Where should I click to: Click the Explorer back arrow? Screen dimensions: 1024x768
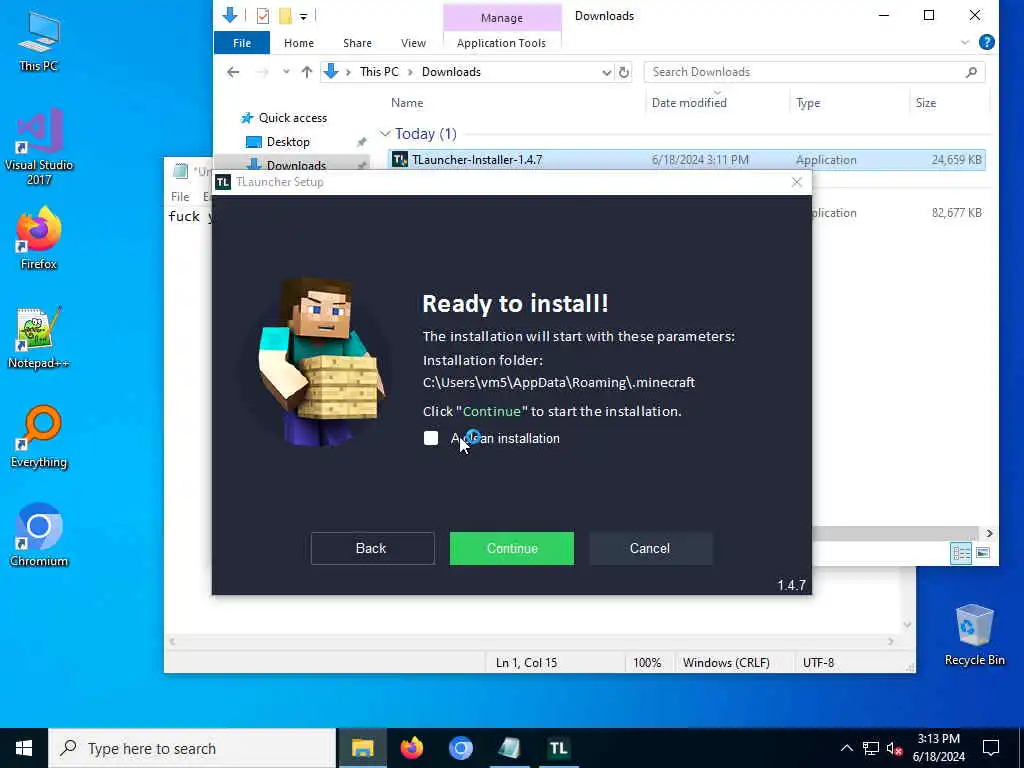[233, 72]
